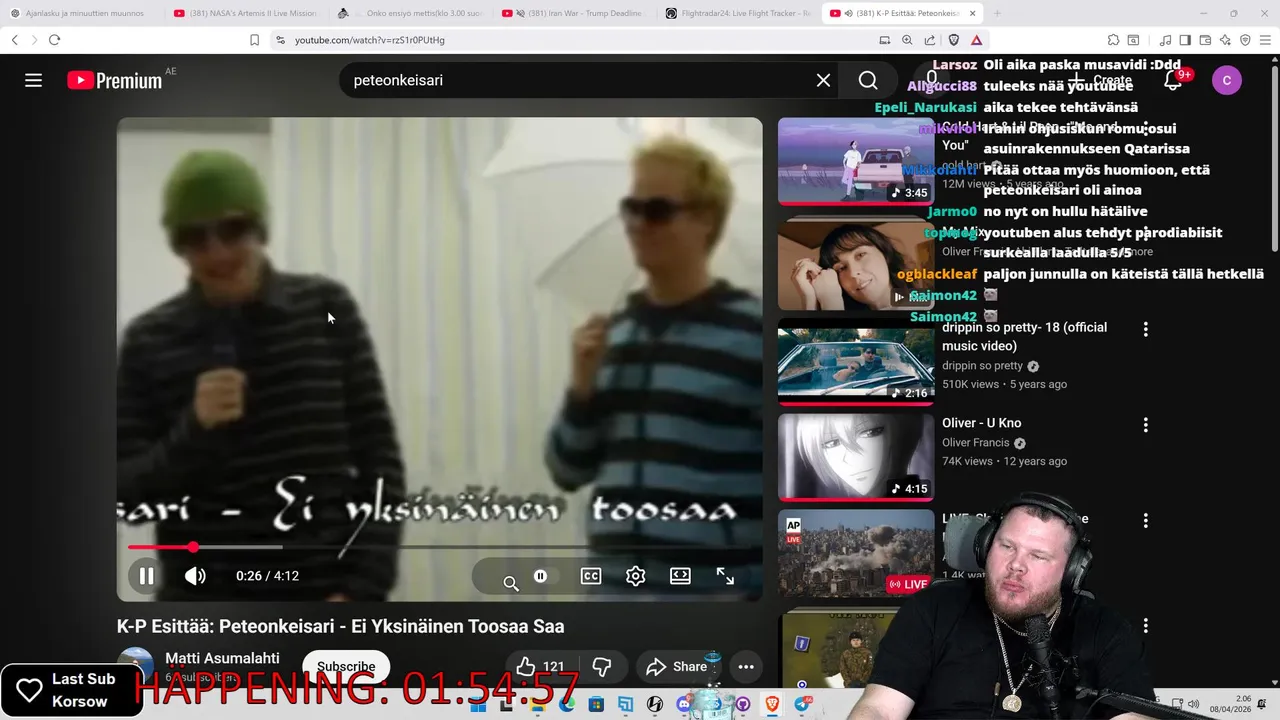Like the video with 121 likes
1280x720 pixels.
tap(539, 666)
